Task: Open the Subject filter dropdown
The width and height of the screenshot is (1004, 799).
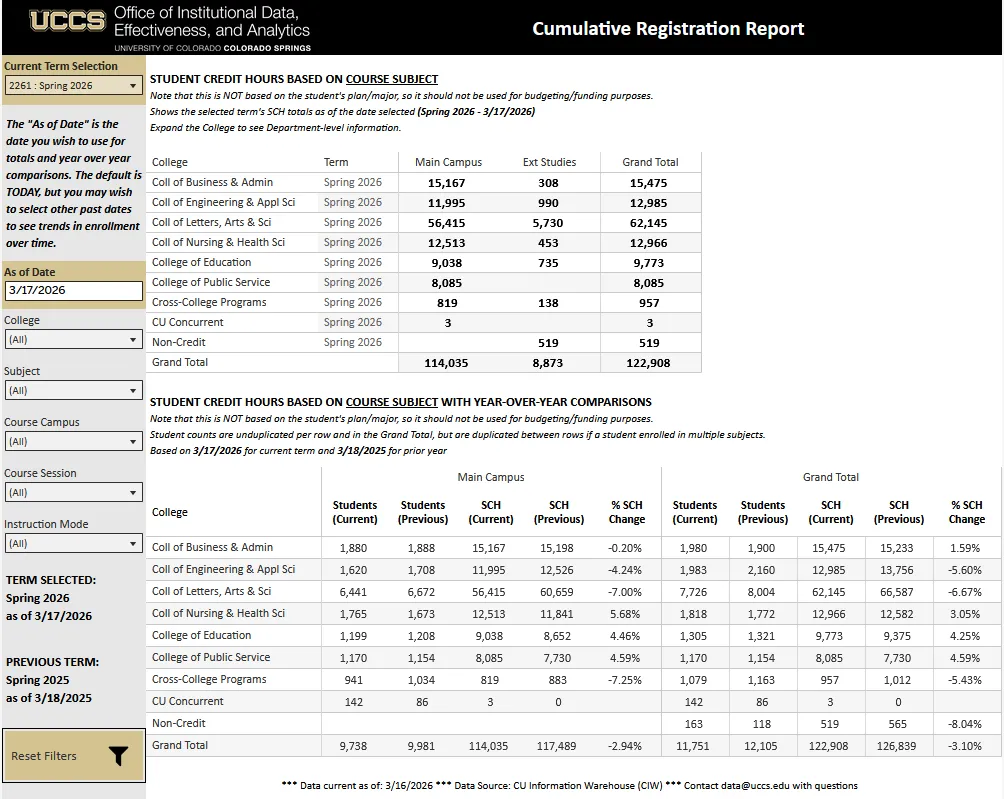Action: coord(135,391)
